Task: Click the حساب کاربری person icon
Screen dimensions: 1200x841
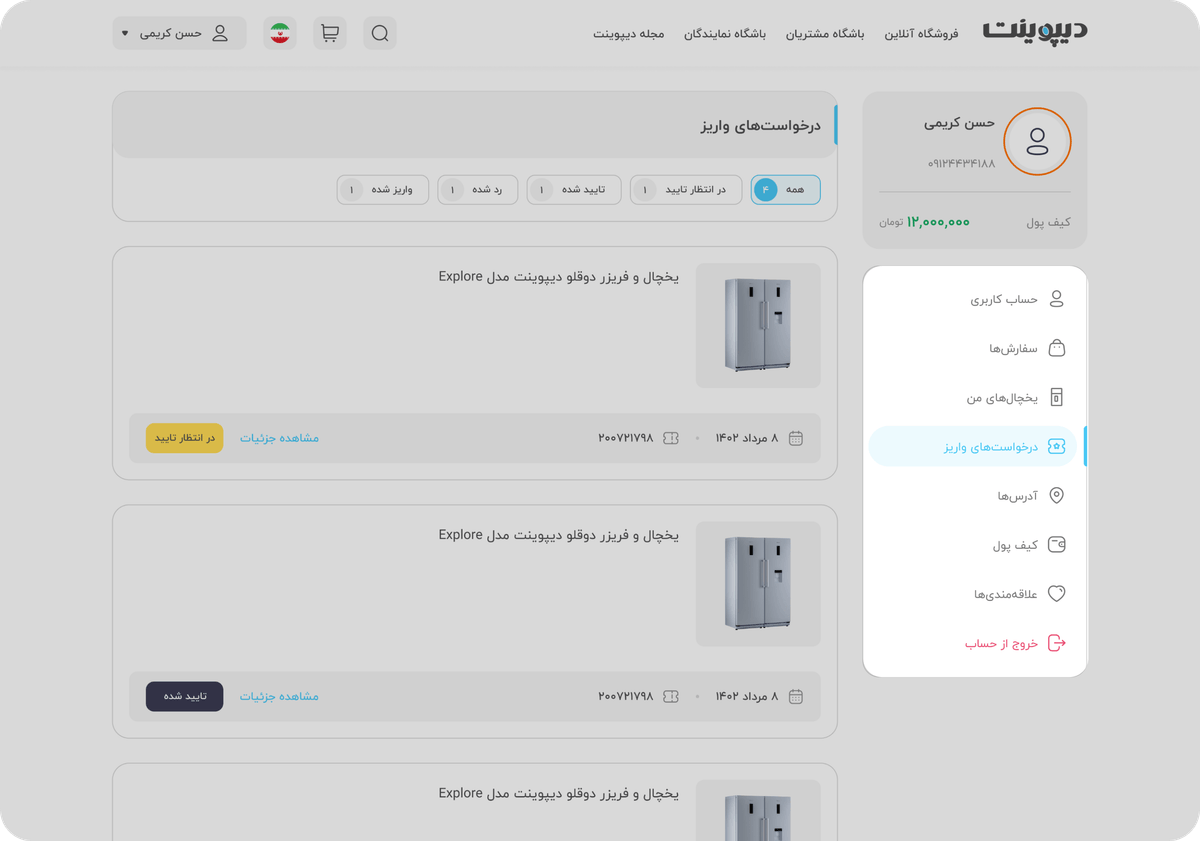Action: [1056, 299]
